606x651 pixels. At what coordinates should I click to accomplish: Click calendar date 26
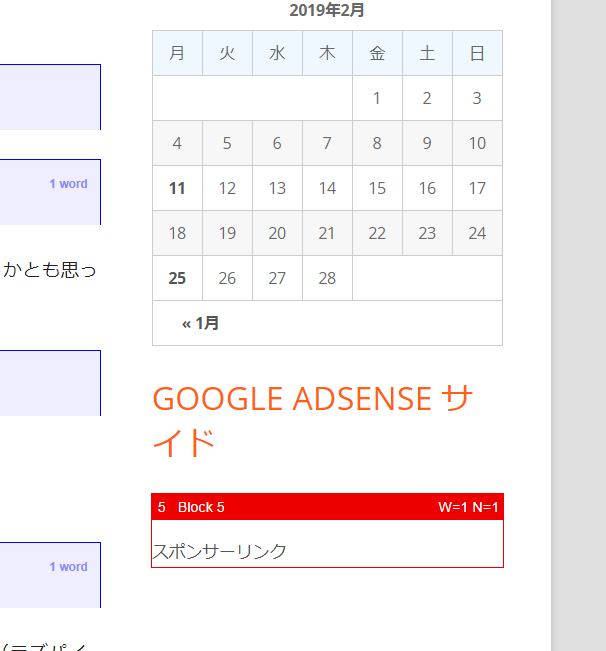coord(227,278)
